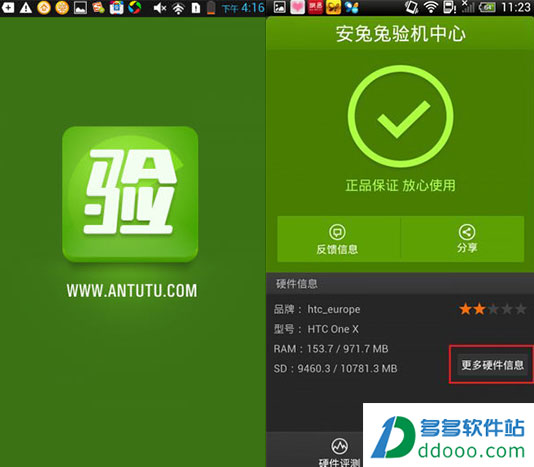Open 更多硬件信息 for more hardware details
Screen dimensions: 534x467
[x=492, y=365]
